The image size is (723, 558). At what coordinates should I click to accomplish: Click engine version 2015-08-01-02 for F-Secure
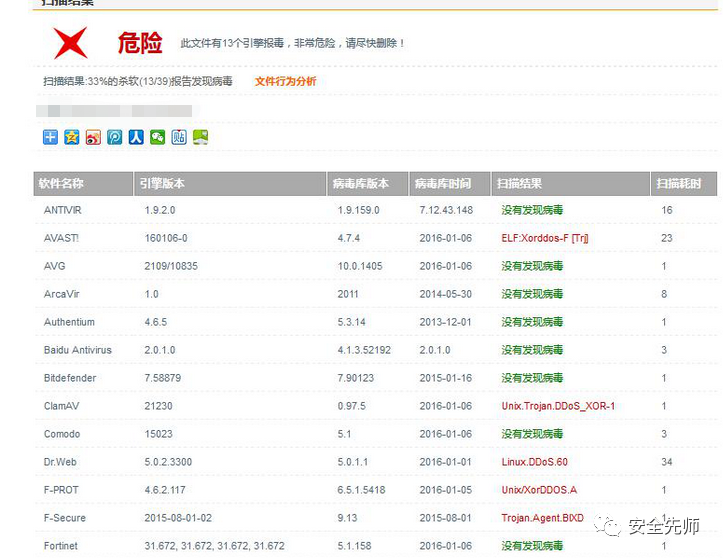(178, 518)
